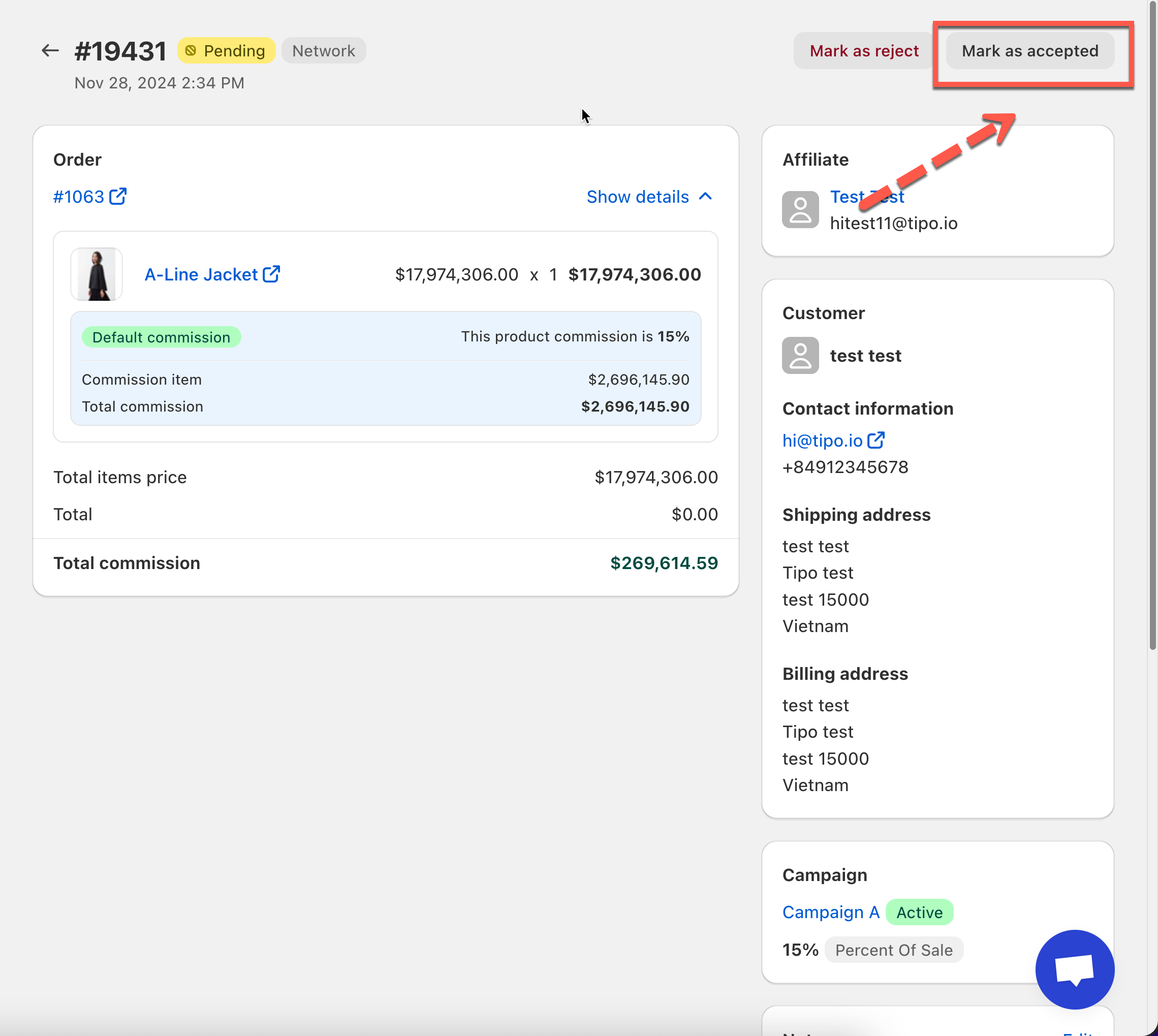Open affiliate Test Test profile link
Viewport: 1158px width, 1036px height.
click(x=848, y=197)
